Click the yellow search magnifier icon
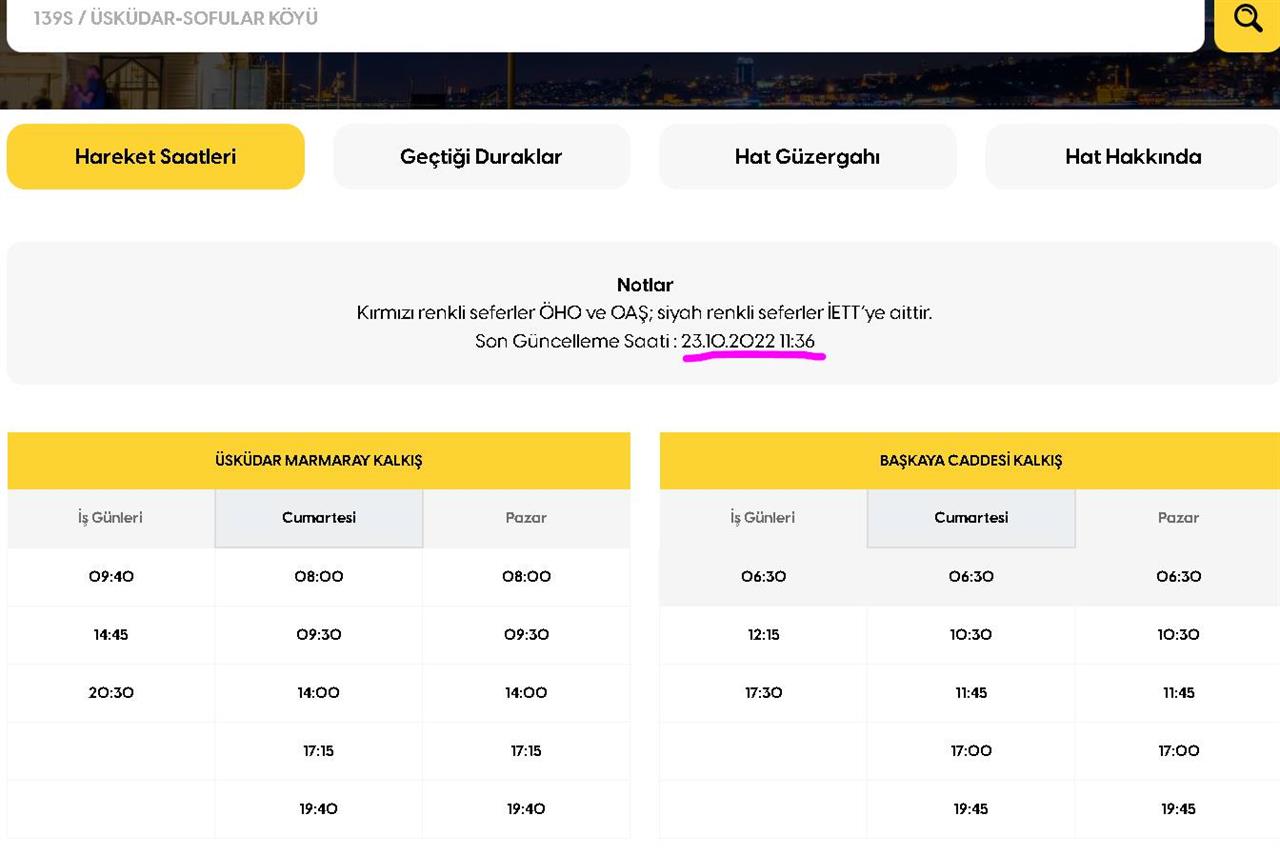The height and width of the screenshot is (855, 1280). [1247, 19]
